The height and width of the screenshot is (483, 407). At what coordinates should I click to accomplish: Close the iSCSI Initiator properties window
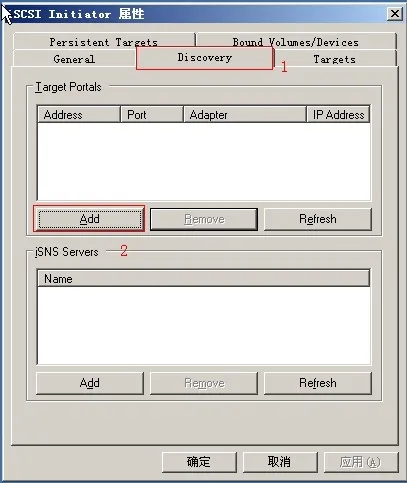coord(395,14)
